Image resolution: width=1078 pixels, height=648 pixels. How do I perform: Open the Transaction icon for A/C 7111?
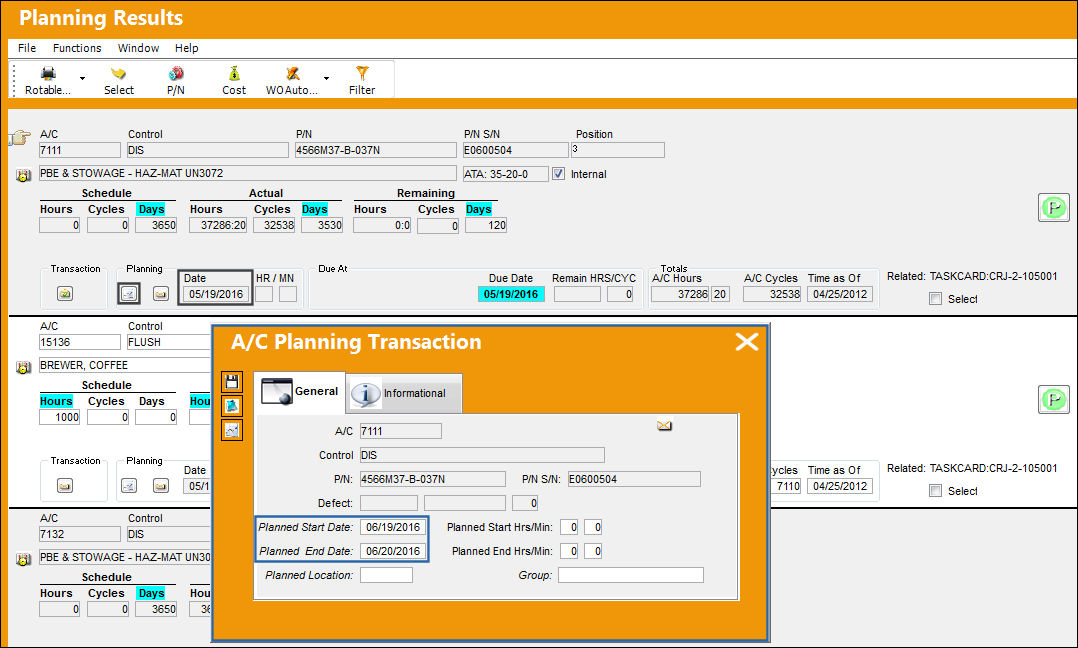pyautogui.click(x=65, y=294)
